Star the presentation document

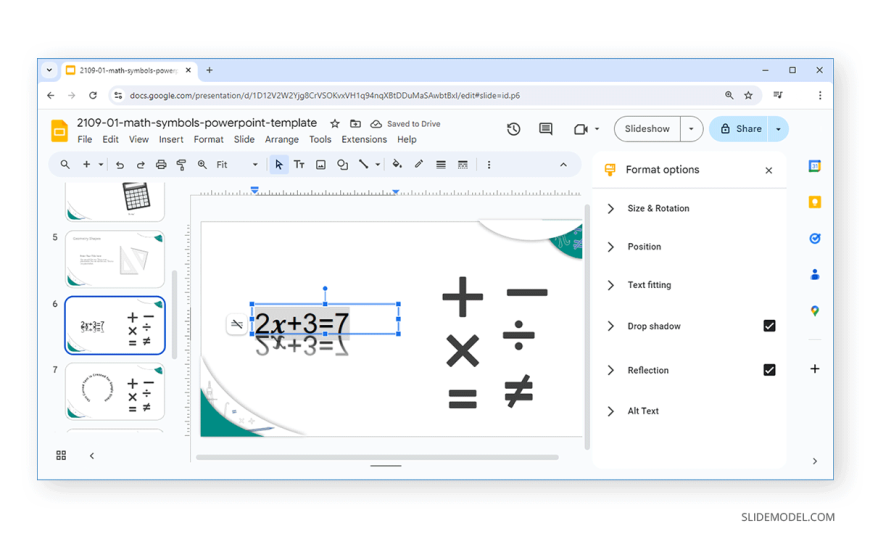[335, 124]
